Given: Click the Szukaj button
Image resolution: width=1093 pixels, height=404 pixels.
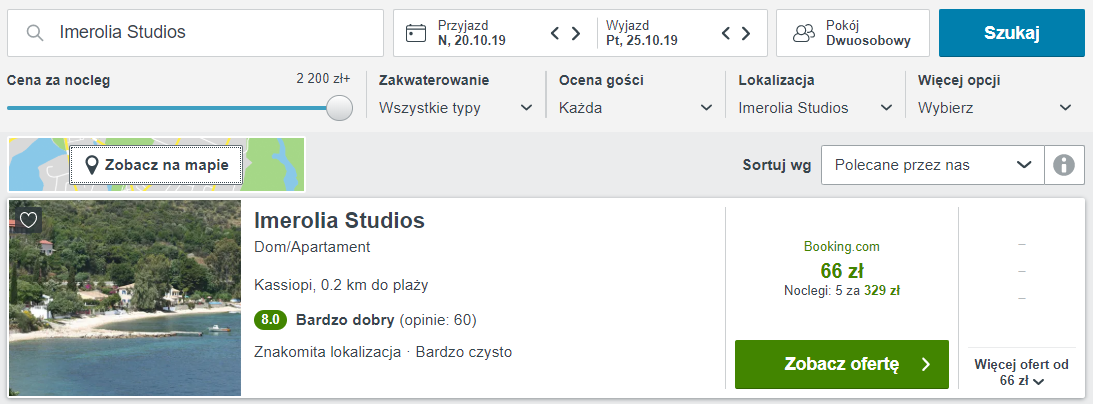Looking at the screenshot, I should point(1011,33).
